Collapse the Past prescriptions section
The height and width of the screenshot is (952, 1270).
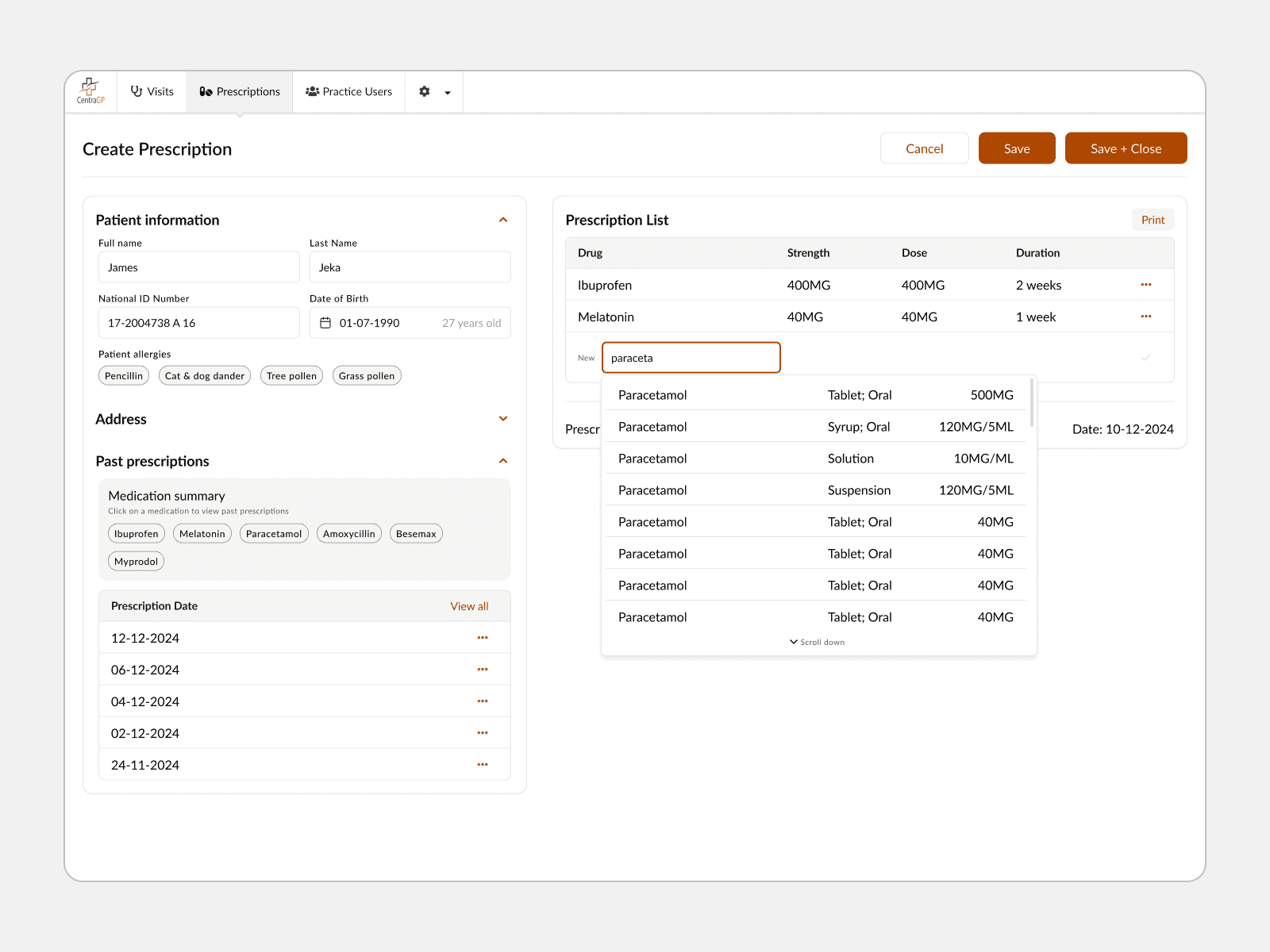(x=502, y=460)
